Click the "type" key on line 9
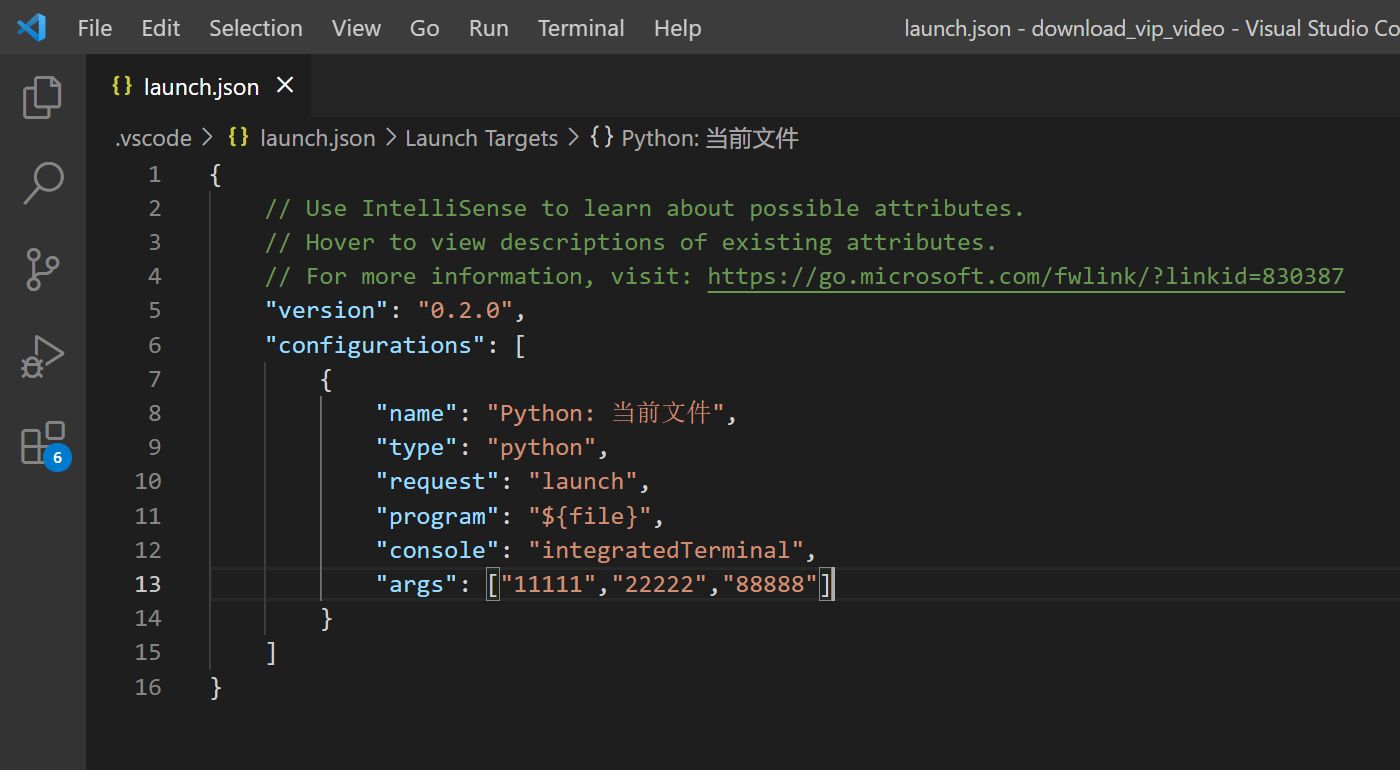This screenshot has height=770, width=1400. pyautogui.click(x=417, y=447)
